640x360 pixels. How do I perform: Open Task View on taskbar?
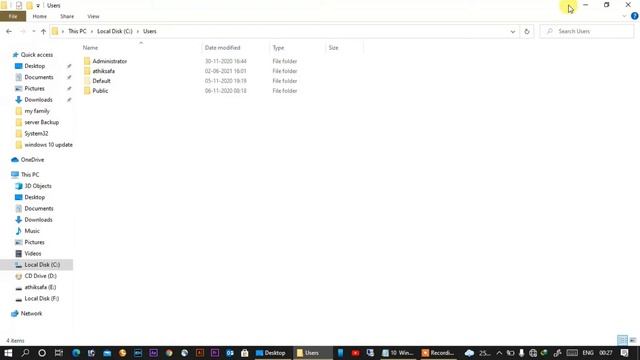click(59, 353)
